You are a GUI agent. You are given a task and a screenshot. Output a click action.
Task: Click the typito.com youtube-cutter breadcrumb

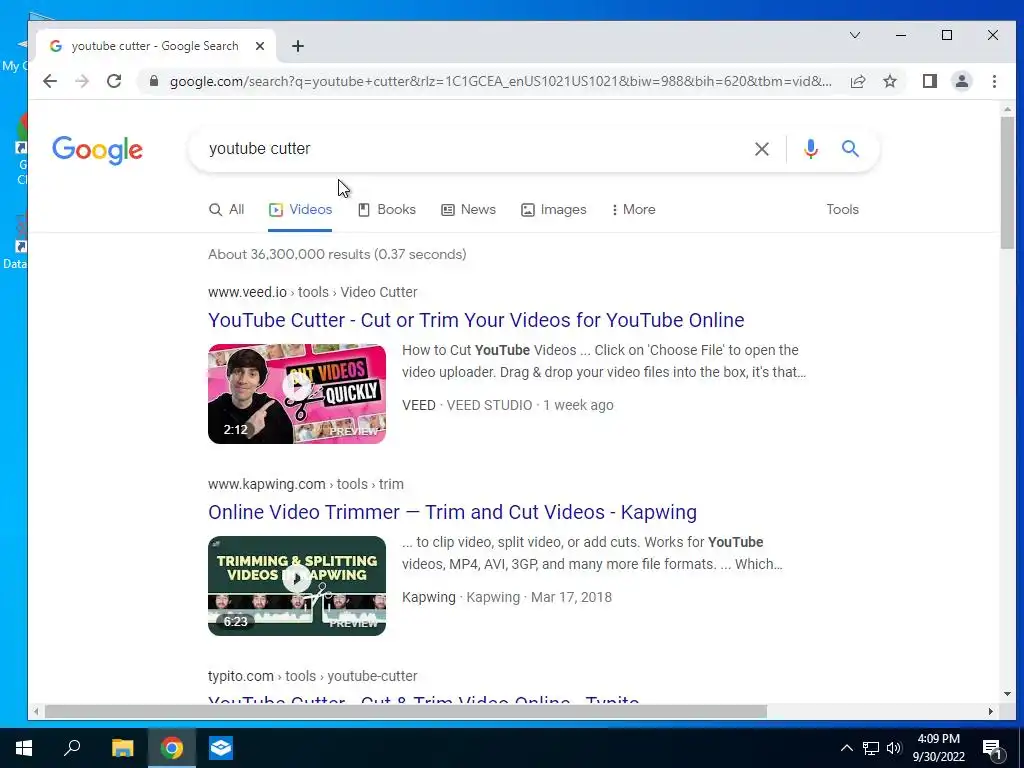click(x=313, y=676)
